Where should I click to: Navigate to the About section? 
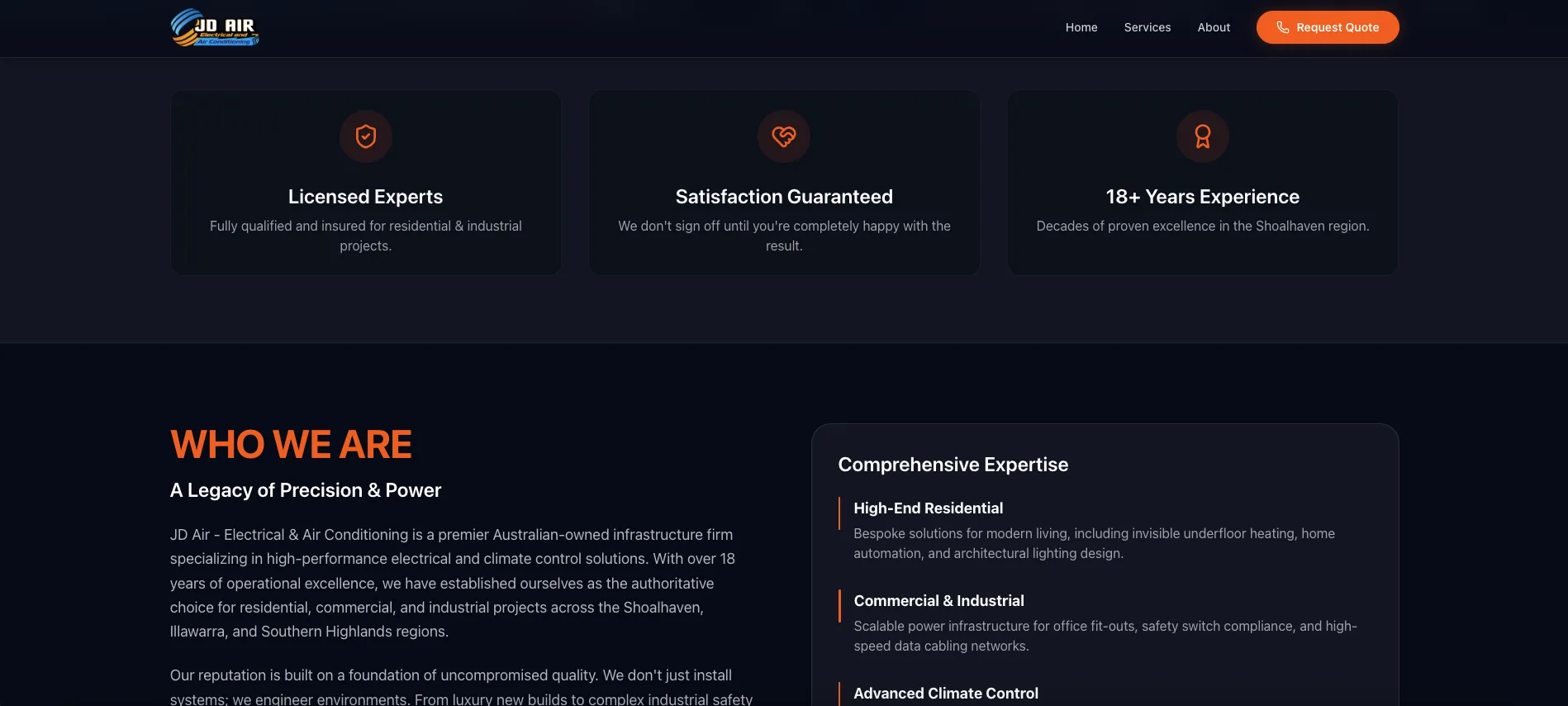click(x=1214, y=27)
